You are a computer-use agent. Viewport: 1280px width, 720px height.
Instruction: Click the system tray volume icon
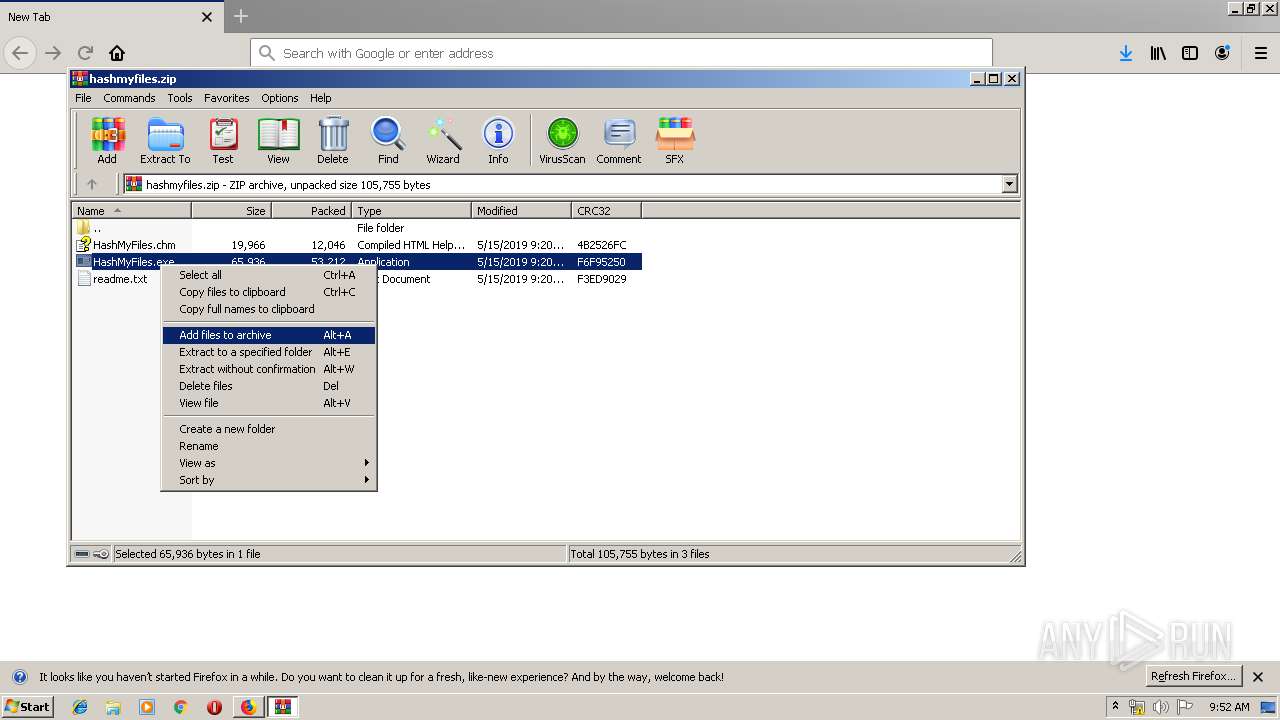(x=1160, y=707)
